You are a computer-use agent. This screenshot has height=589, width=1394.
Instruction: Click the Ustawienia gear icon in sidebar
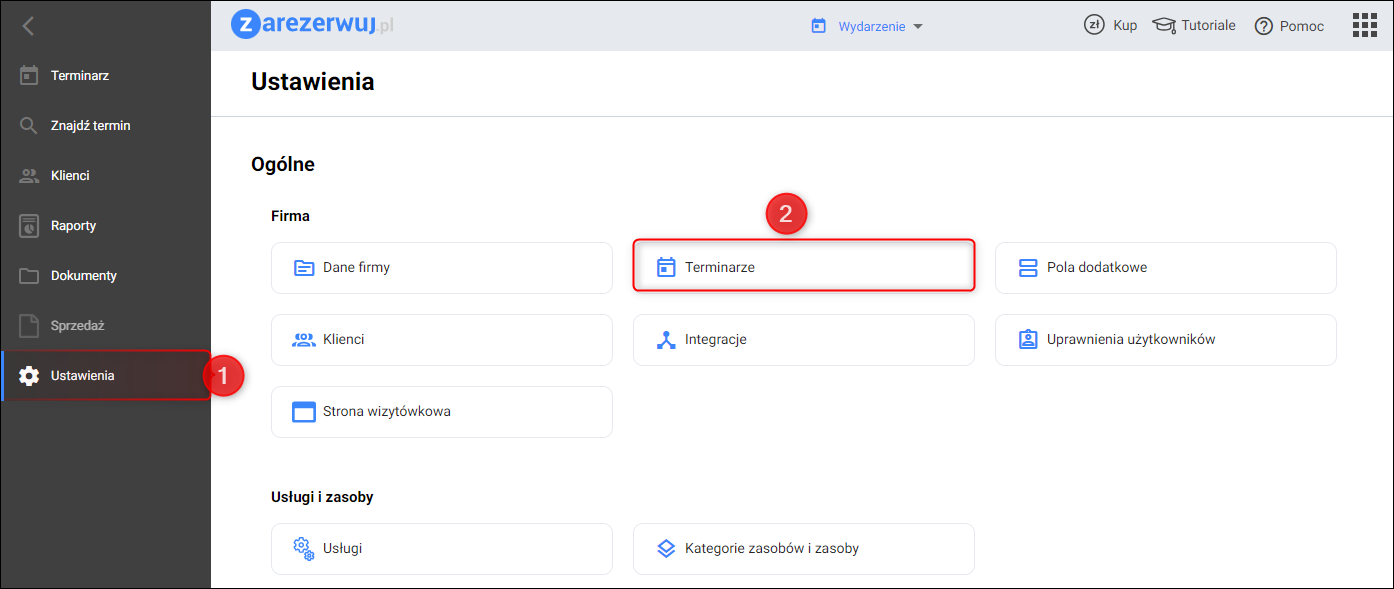pos(29,376)
